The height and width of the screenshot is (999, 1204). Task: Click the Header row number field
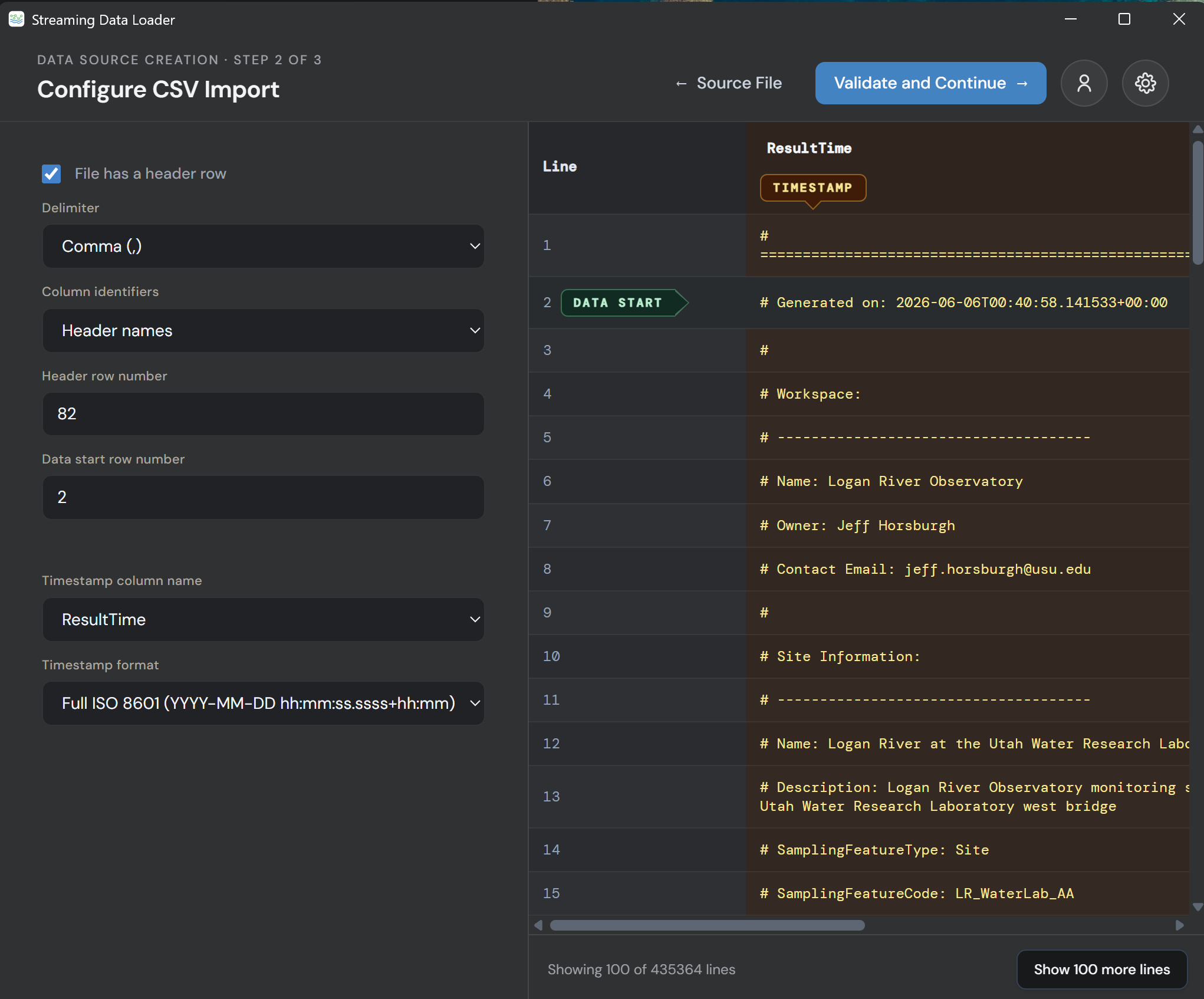coord(263,413)
